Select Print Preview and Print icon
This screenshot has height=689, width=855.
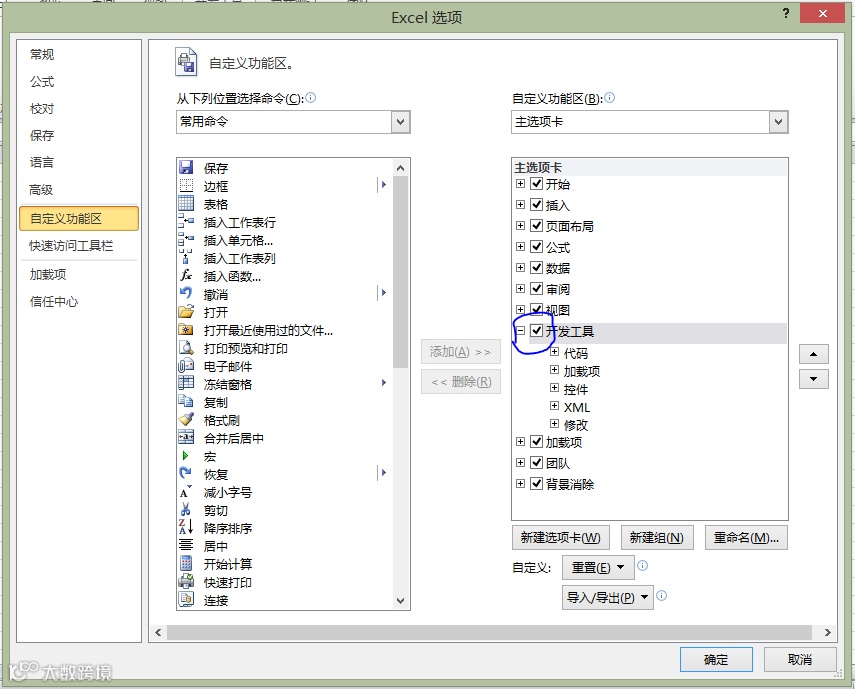(186, 347)
